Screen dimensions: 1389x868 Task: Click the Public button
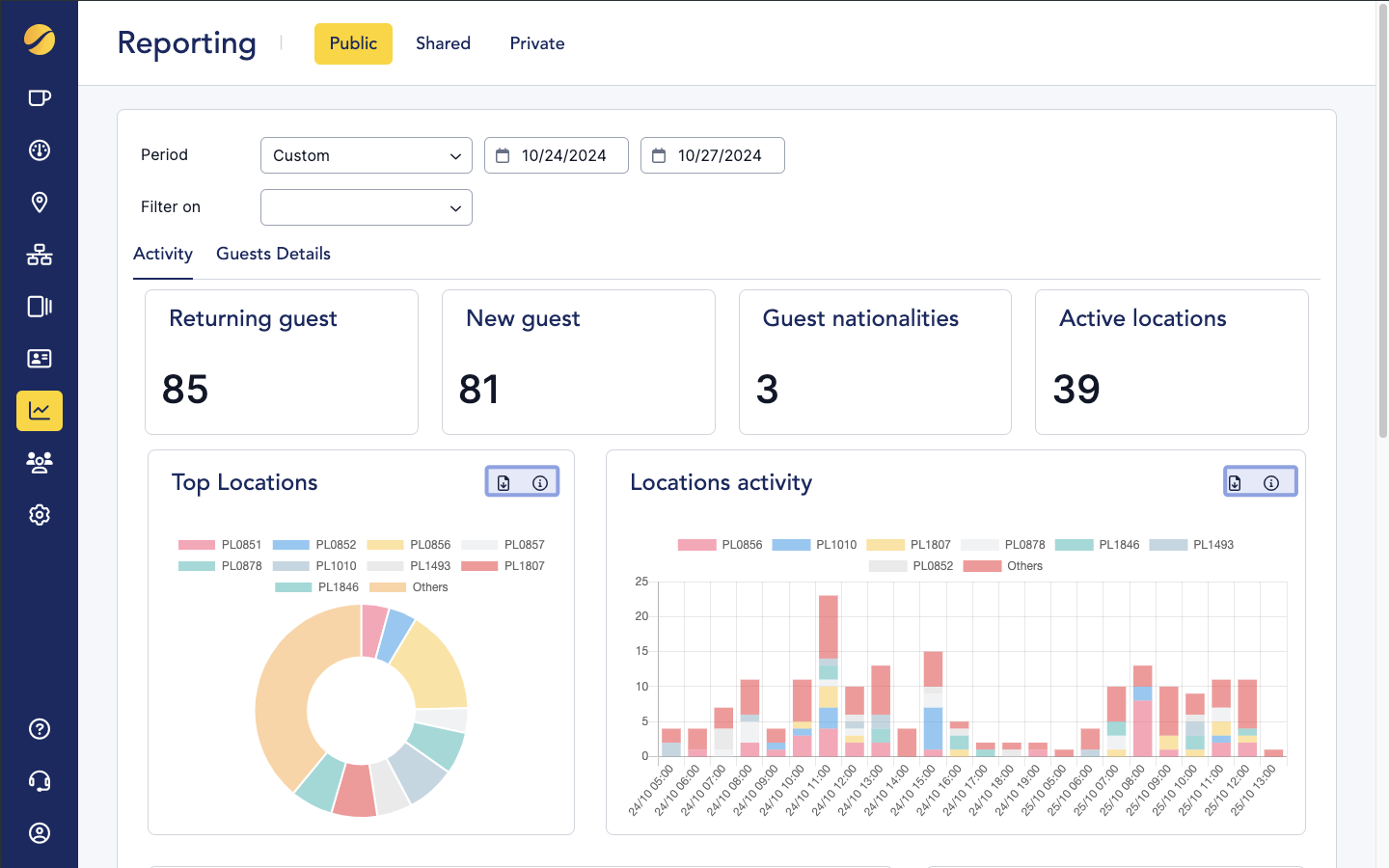pyautogui.click(x=353, y=43)
